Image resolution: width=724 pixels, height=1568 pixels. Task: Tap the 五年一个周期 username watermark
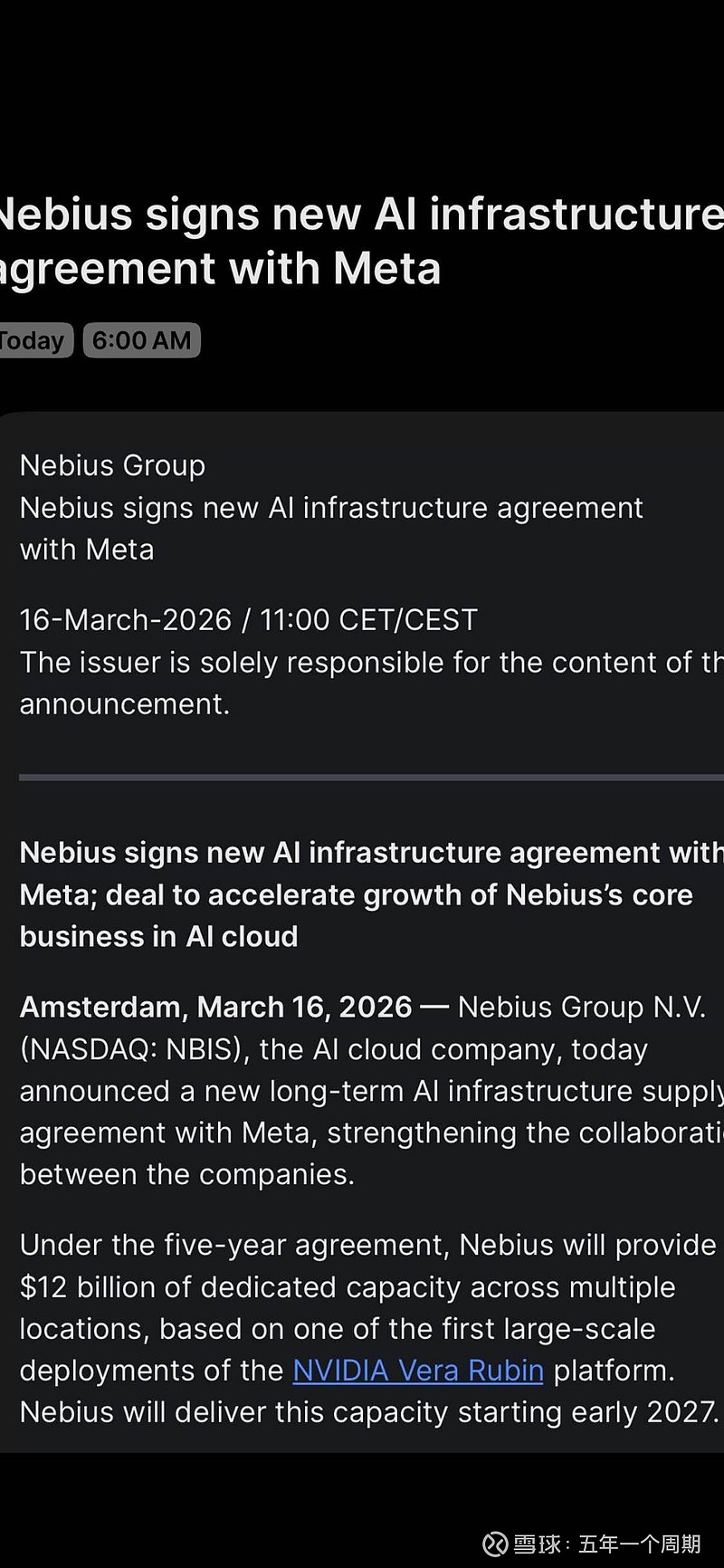click(639, 1544)
